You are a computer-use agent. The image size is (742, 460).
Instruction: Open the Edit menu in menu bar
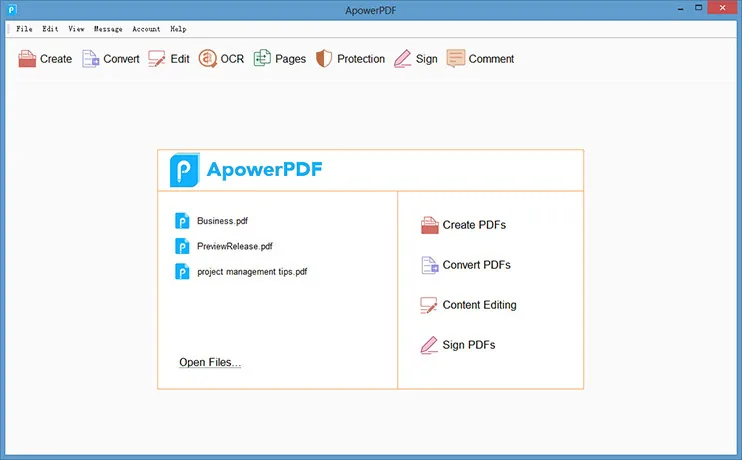[x=50, y=29]
